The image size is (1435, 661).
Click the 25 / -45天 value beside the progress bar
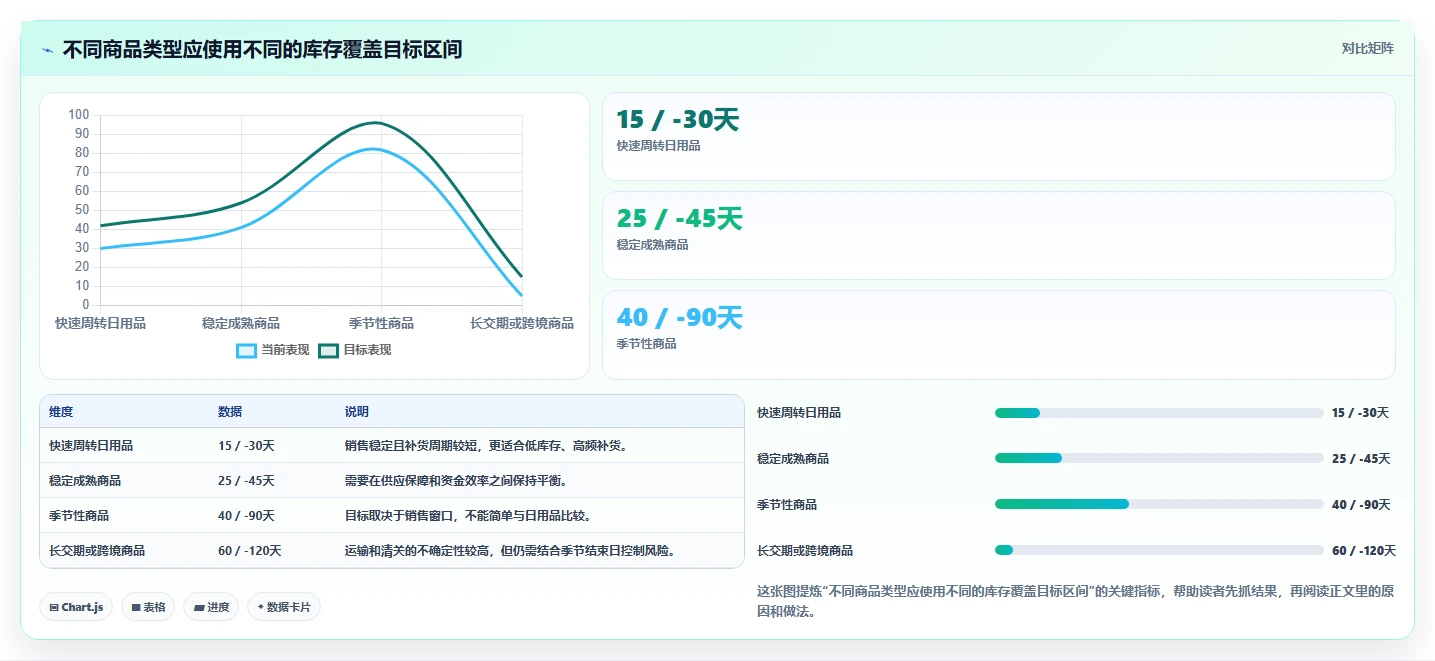pyautogui.click(x=1361, y=459)
